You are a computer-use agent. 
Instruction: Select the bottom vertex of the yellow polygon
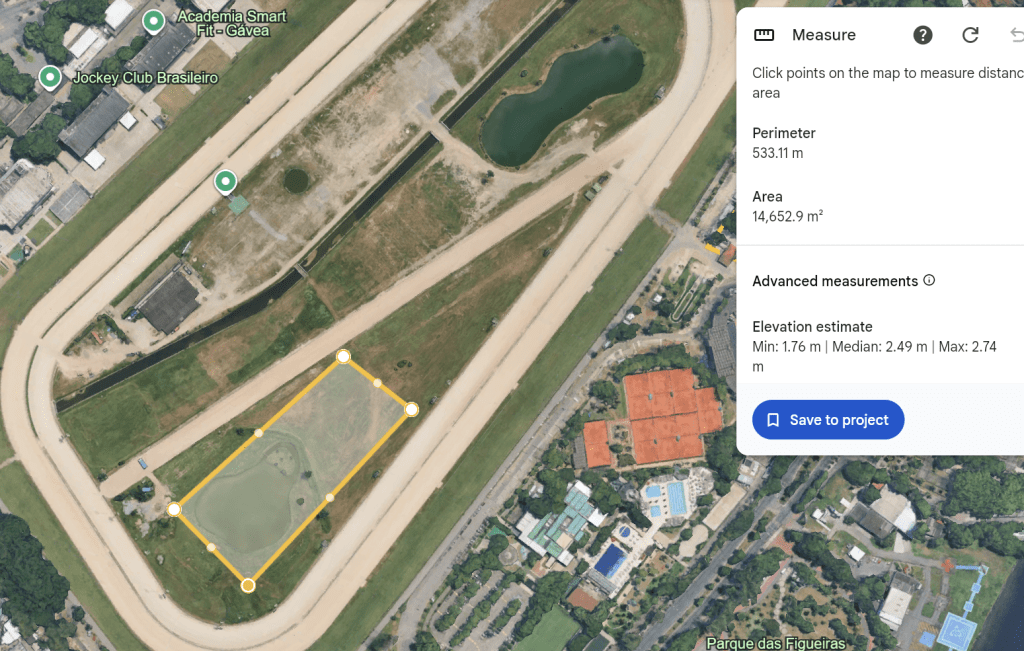(248, 585)
